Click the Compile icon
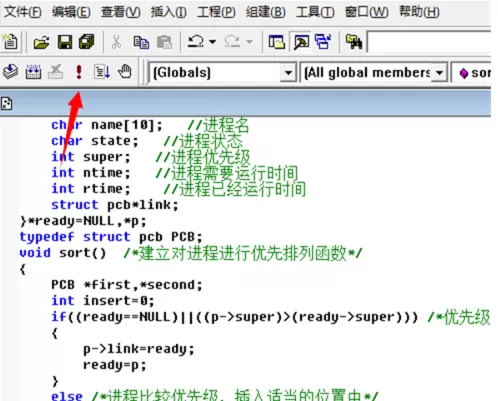 tap(11, 72)
